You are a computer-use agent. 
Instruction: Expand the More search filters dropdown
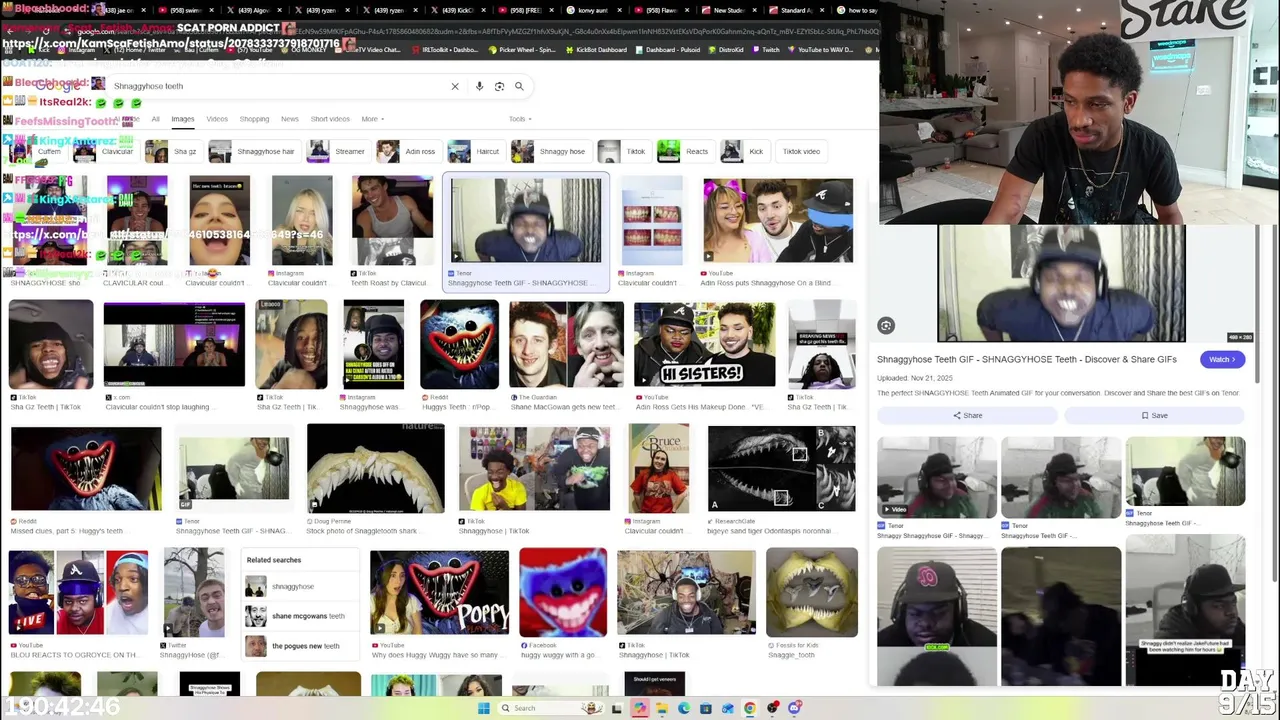pyautogui.click(x=372, y=119)
